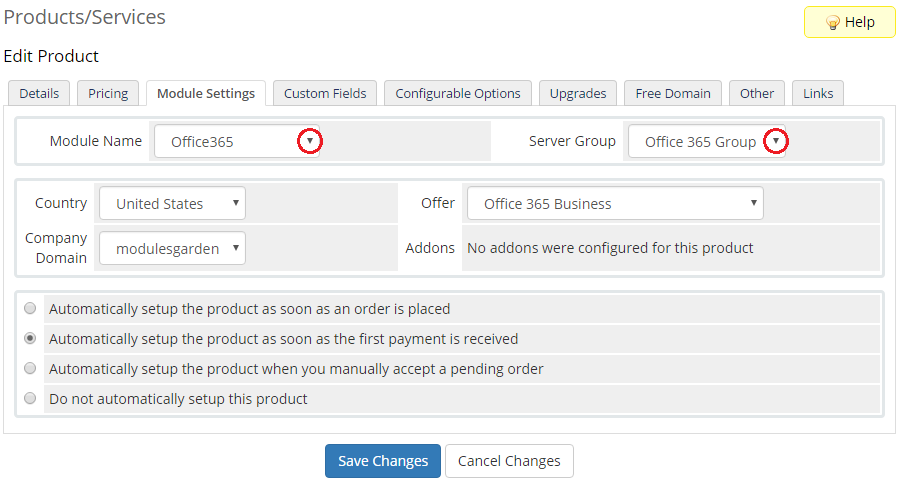Switch to the Pricing tab
The height and width of the screenshot is (491, 907).
pos(108,93)
